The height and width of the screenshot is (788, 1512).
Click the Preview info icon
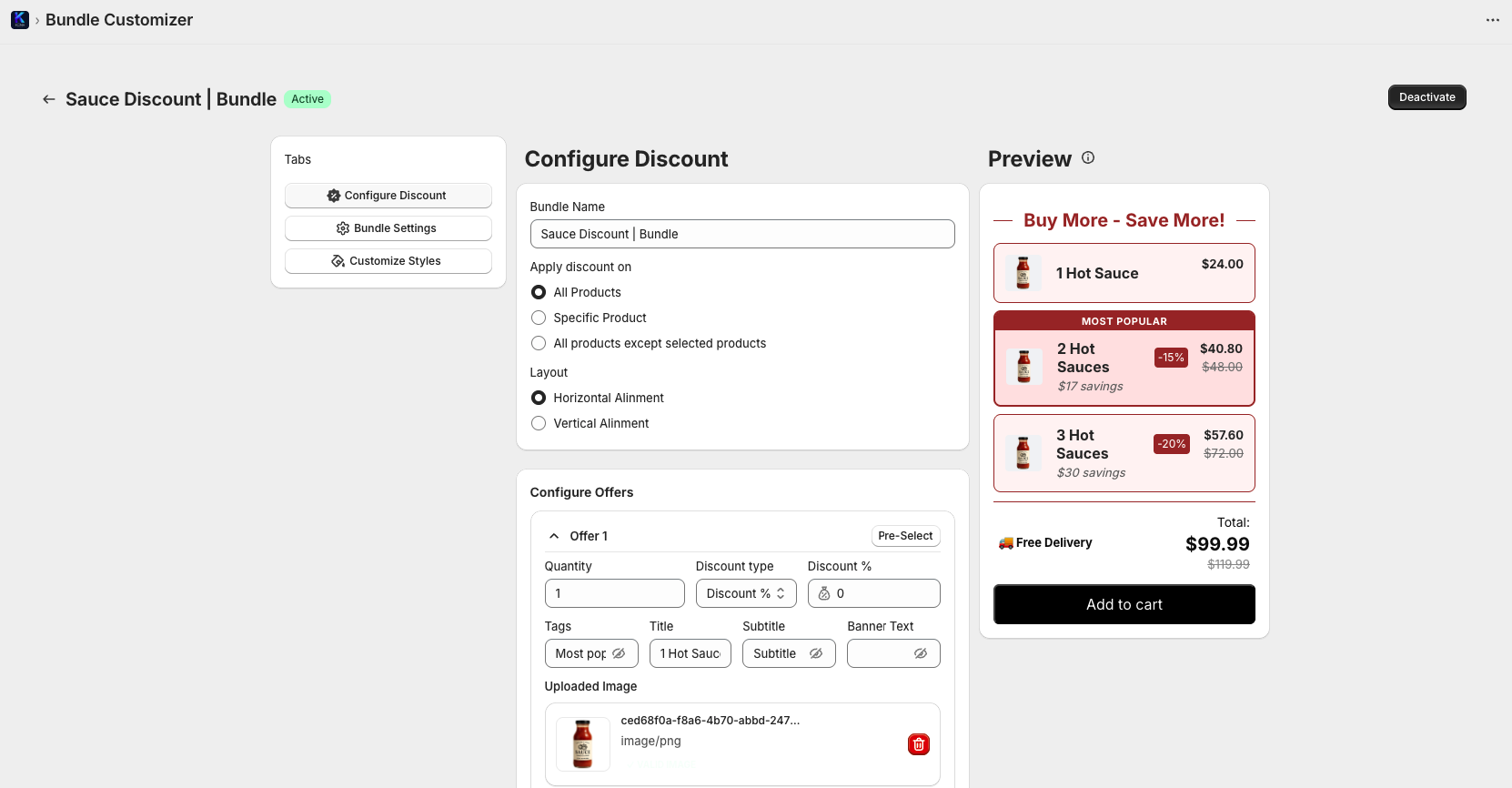1088,157
